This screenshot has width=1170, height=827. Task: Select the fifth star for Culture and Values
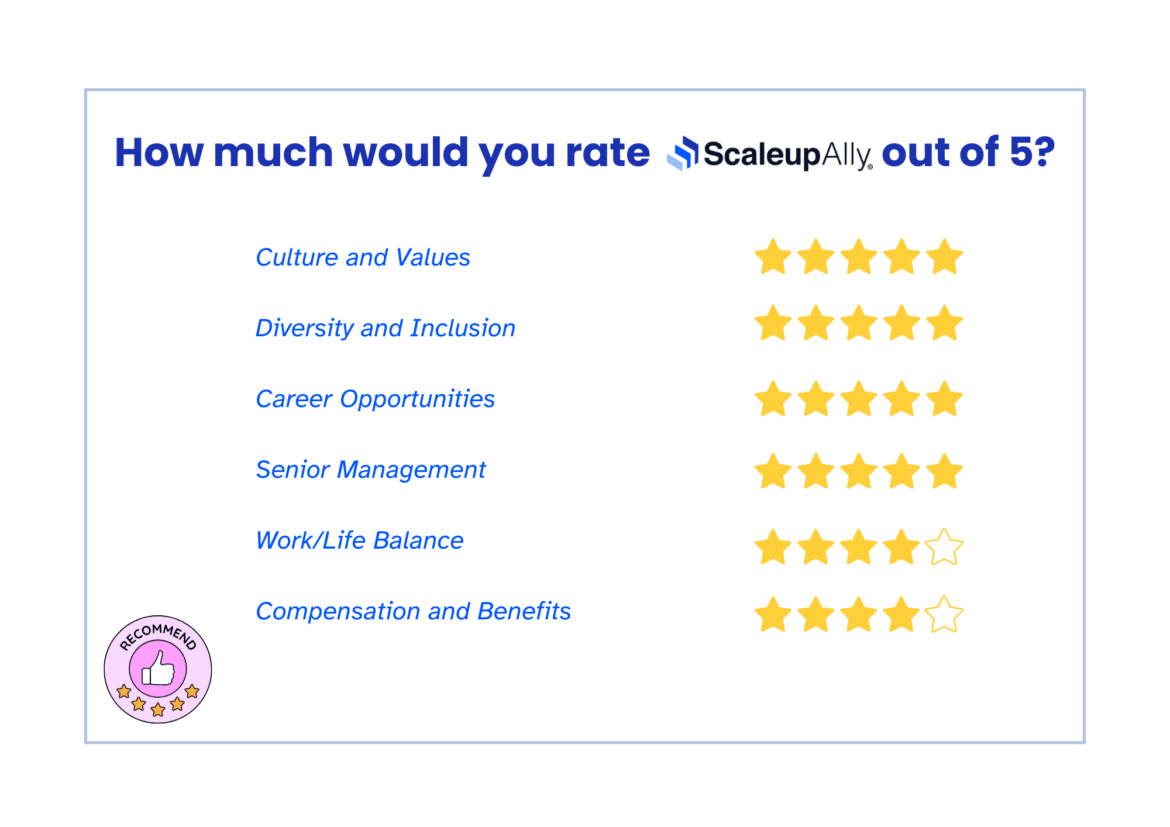pos(945,257)
